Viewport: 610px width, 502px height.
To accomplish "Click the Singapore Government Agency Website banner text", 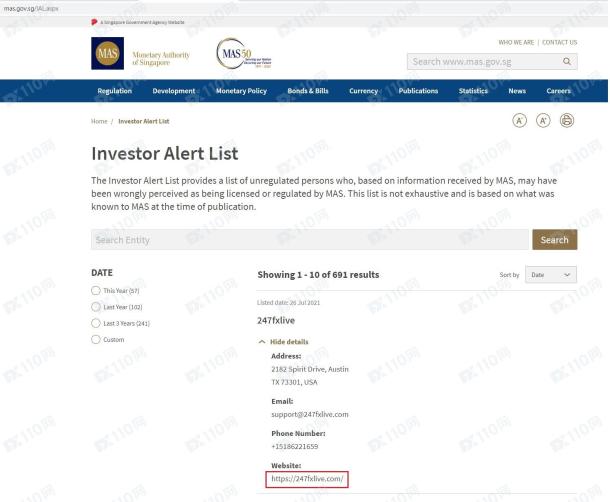I will click(142, 22).
